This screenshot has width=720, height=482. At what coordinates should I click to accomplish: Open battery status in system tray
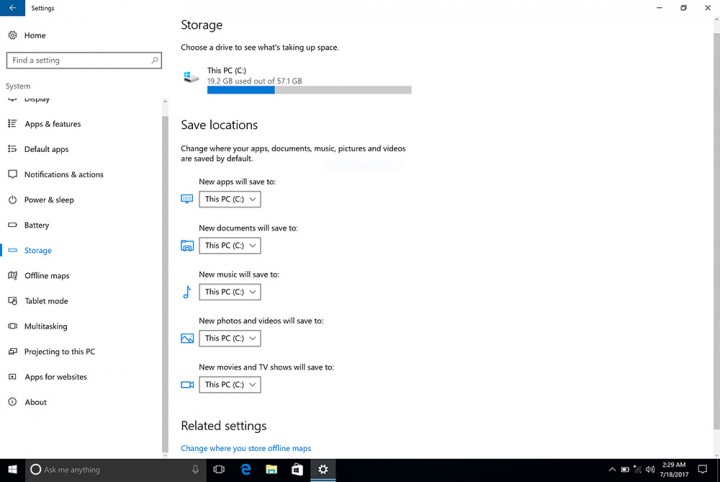tap(625, 469)
